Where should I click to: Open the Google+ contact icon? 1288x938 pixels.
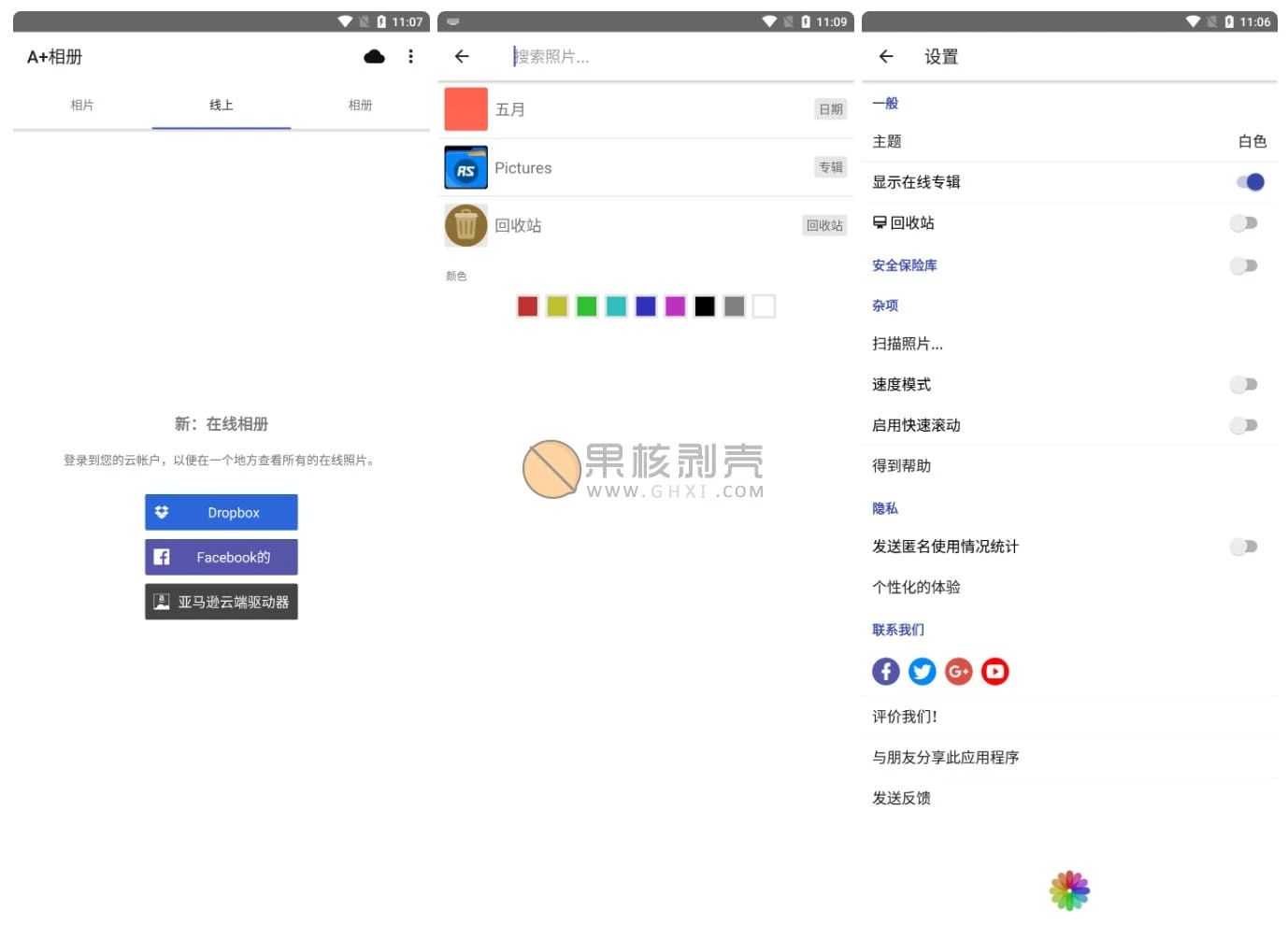(959, 671)
